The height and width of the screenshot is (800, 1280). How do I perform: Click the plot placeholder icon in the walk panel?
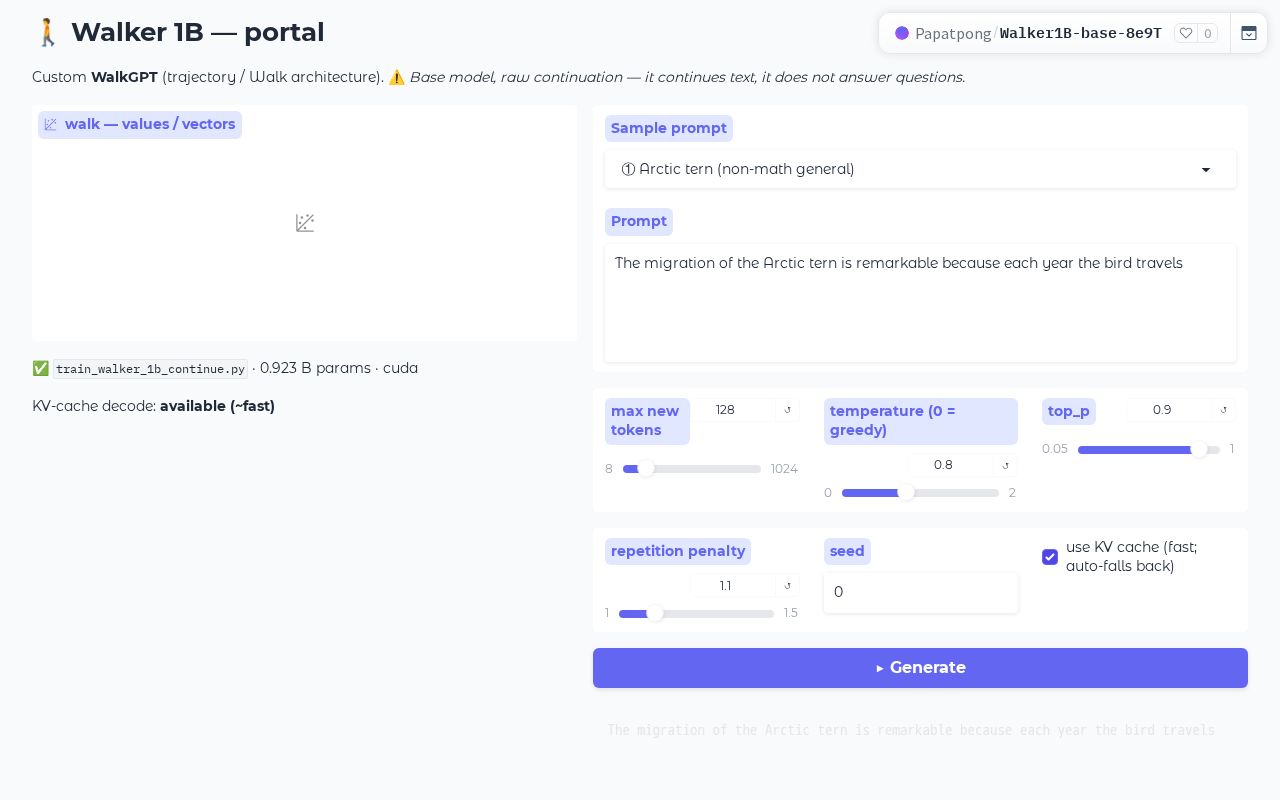[x=305, y=223]
